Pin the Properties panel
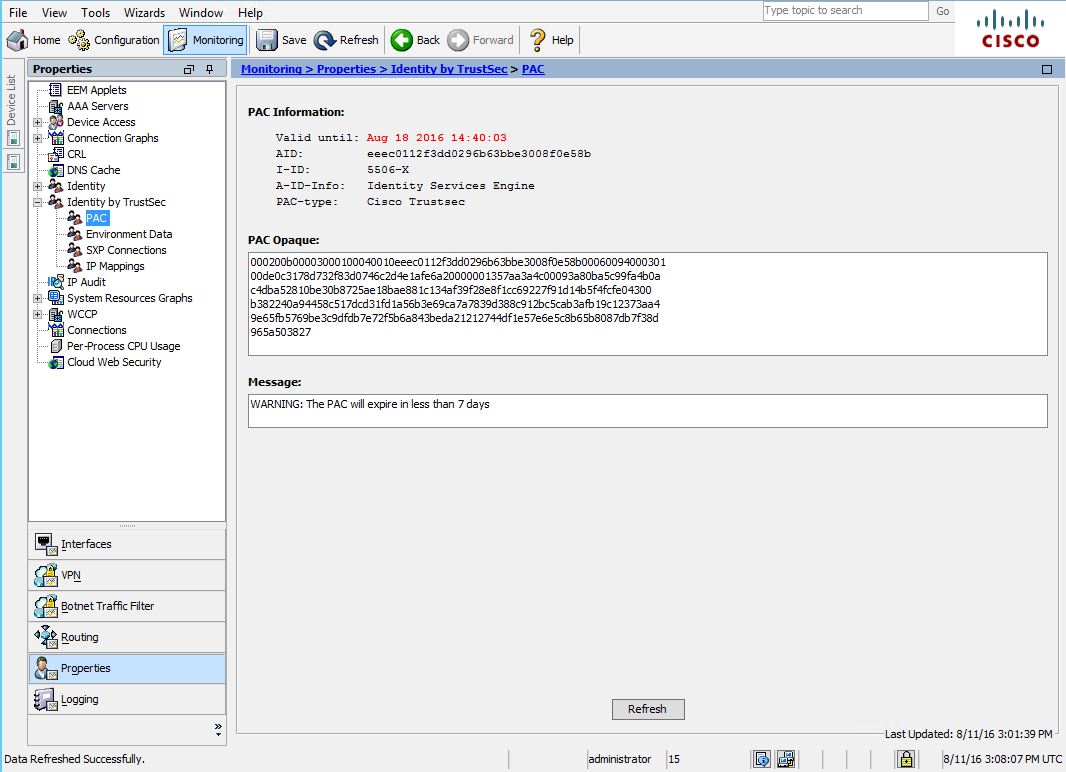This screenshot has width=1066, height=772. (x=209, y=69)
